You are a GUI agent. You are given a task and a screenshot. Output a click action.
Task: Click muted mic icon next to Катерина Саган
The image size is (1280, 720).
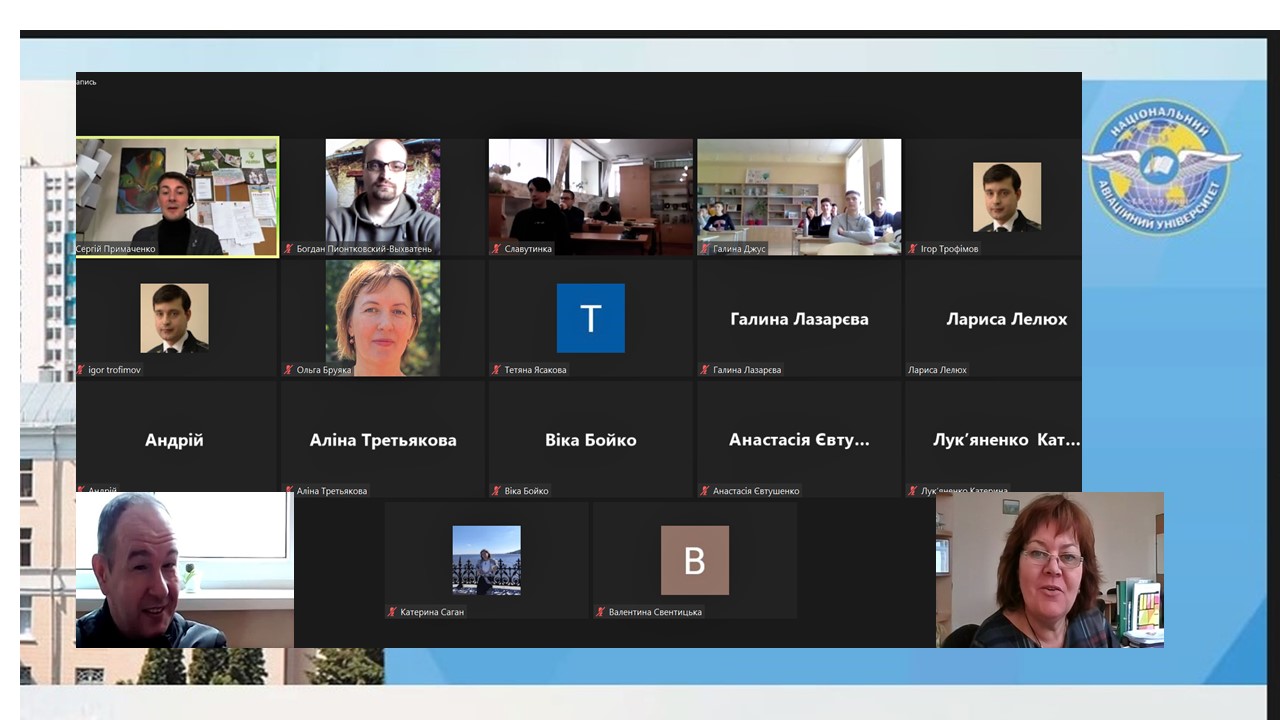(392, 612)
